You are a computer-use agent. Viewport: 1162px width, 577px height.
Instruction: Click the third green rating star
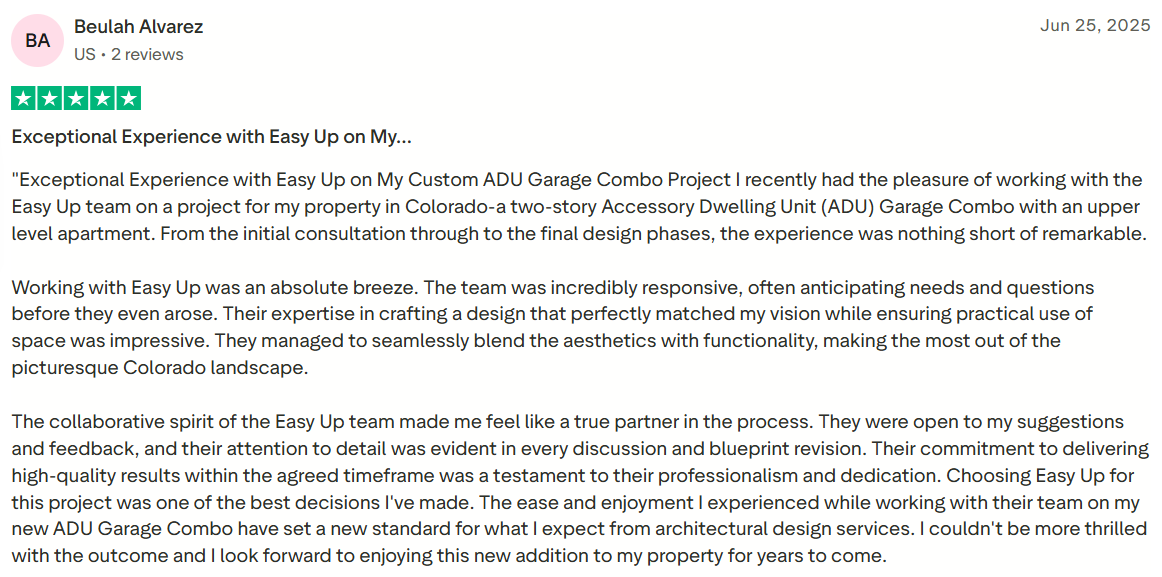(x=75, y=98)
